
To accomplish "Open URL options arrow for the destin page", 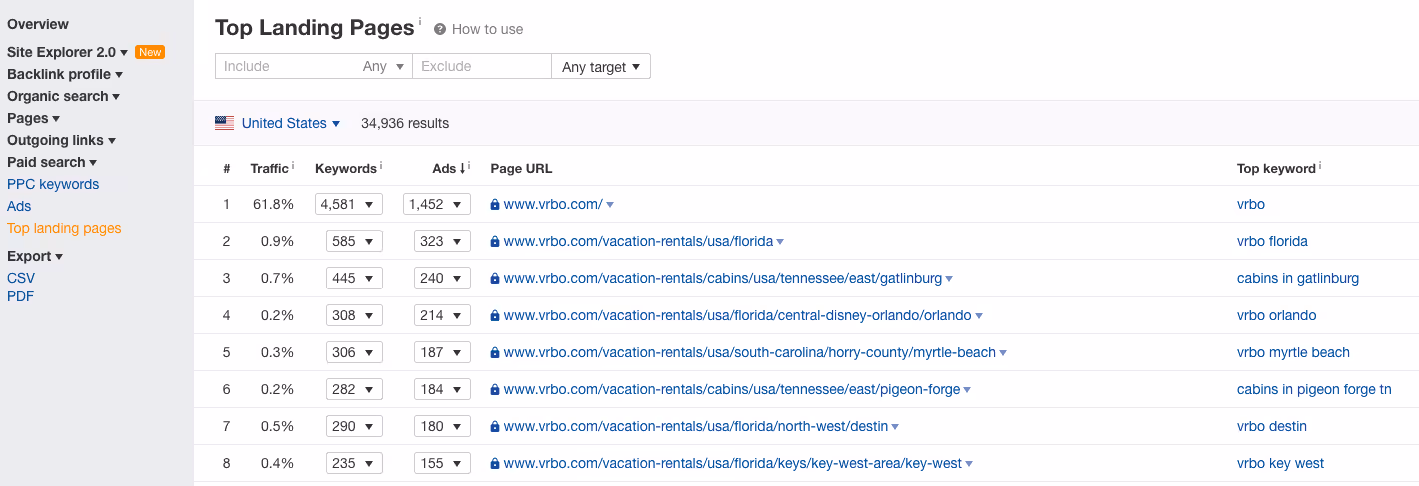I will coord(895,427).
